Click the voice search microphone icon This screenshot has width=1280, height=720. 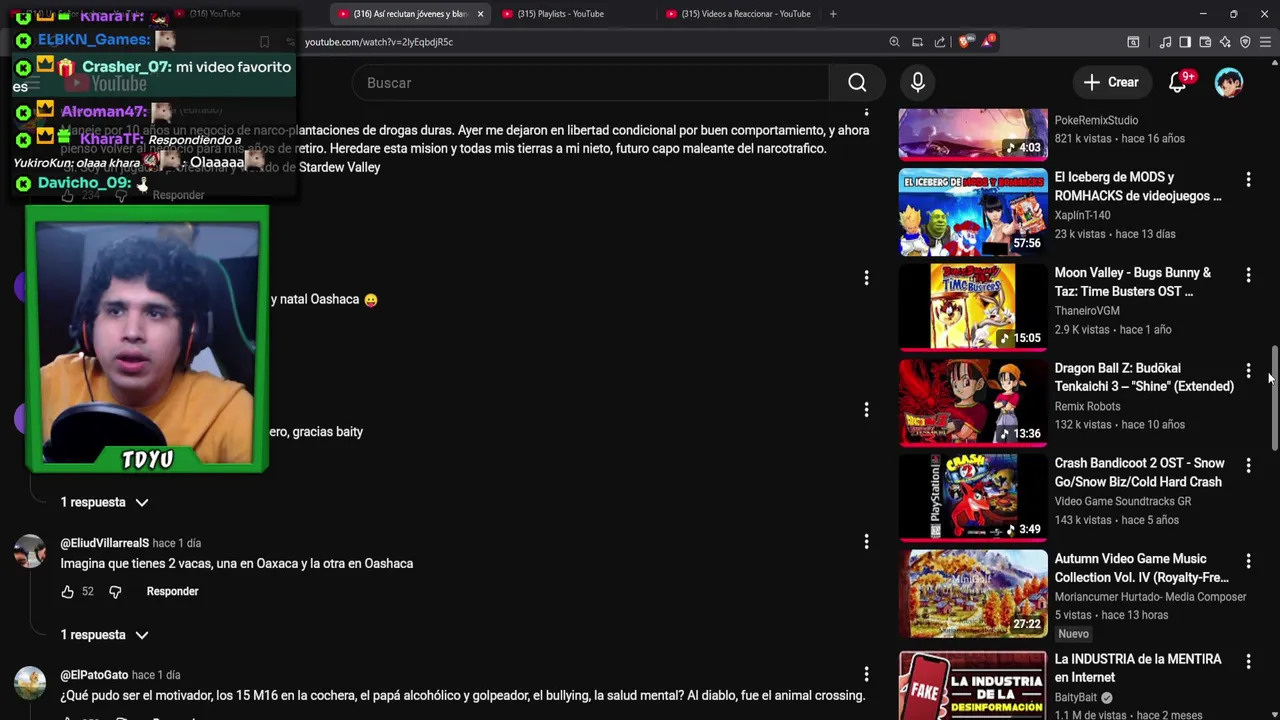(917, 83)
